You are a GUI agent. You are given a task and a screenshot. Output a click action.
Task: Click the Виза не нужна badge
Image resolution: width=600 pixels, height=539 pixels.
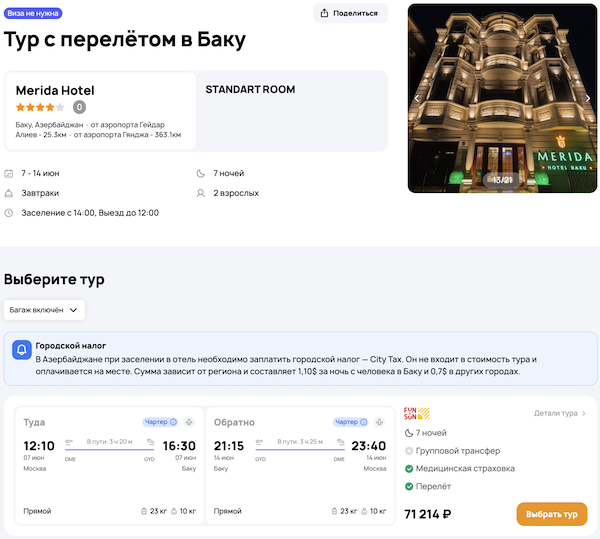coord(34,14)
